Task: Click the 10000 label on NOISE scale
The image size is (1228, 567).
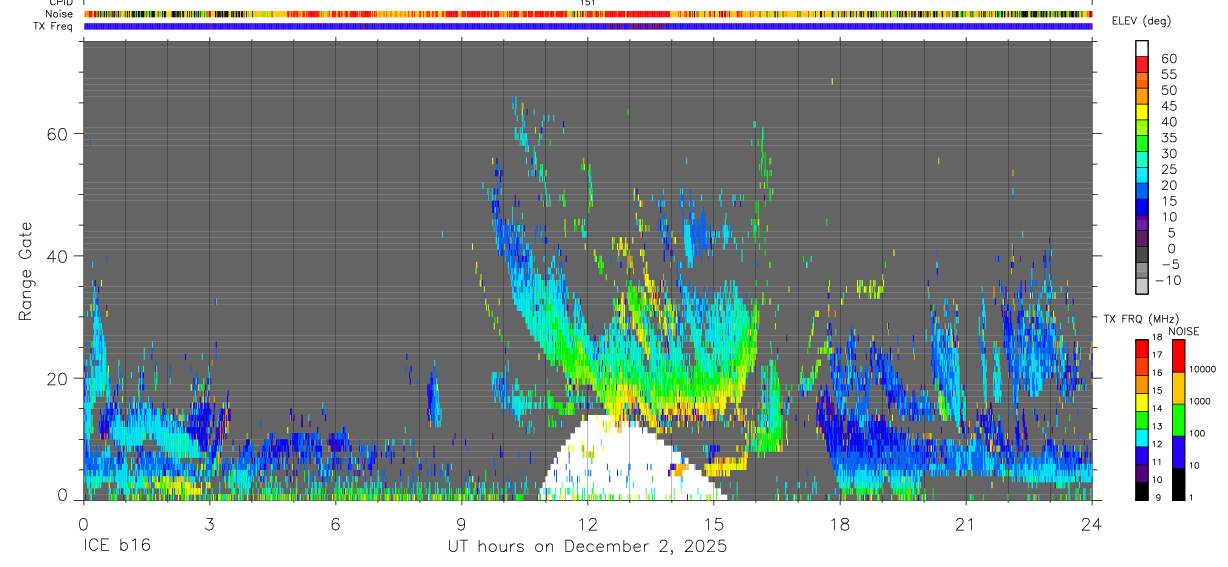Action: [x=1202, y=369]
